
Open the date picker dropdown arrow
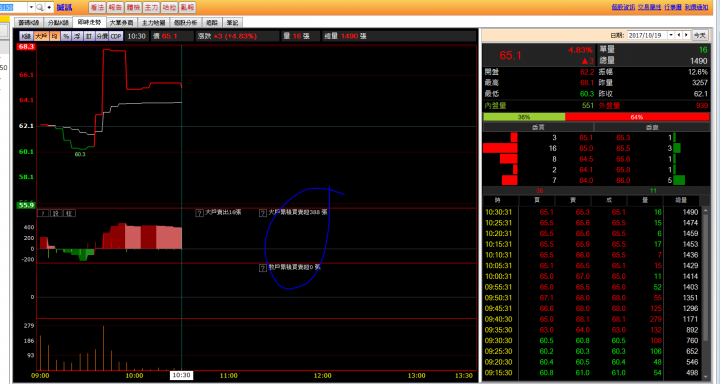[x=671, y=35]
